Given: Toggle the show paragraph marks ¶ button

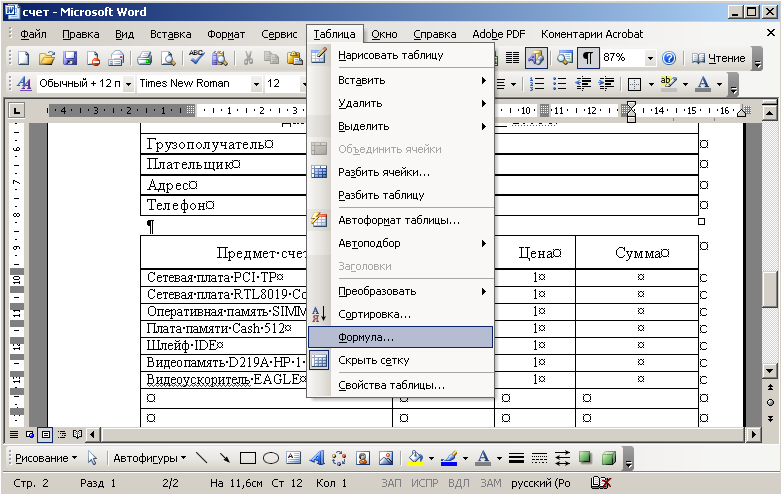Looking at the screenshot, I should click(588, 58).
